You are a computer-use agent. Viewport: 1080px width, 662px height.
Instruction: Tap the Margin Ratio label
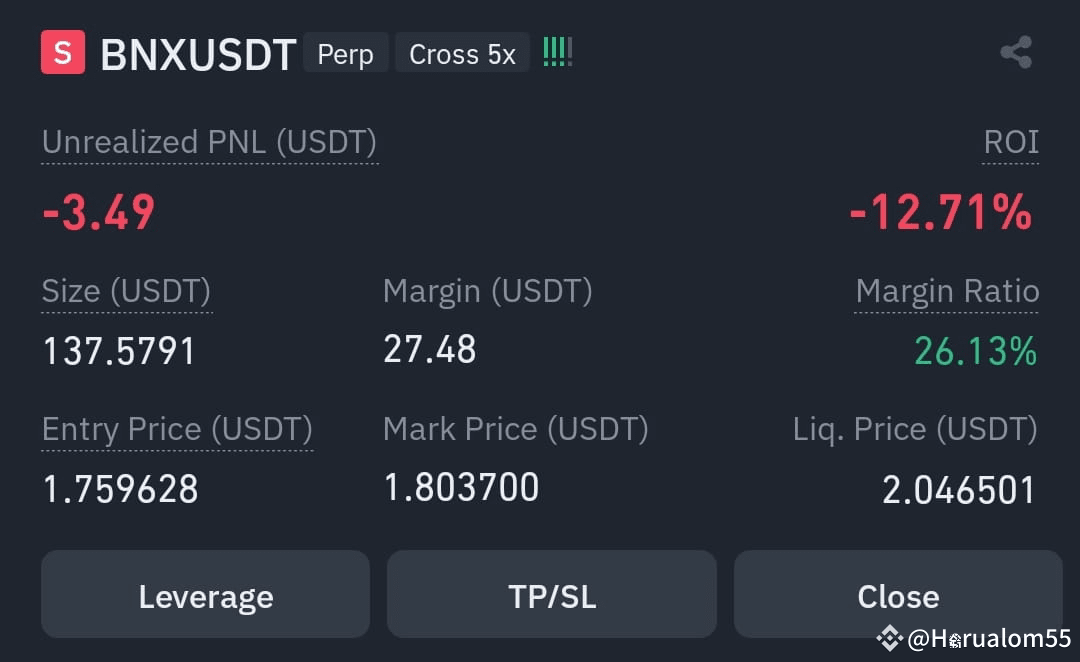point(947,291)
